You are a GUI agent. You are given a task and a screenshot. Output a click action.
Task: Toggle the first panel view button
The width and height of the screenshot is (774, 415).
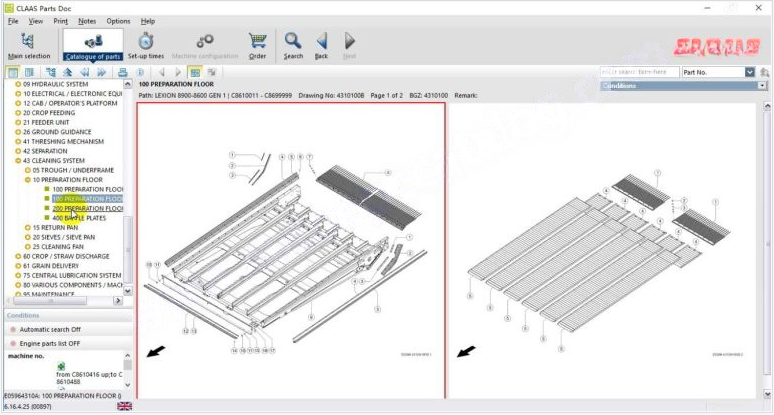point(12,72)
